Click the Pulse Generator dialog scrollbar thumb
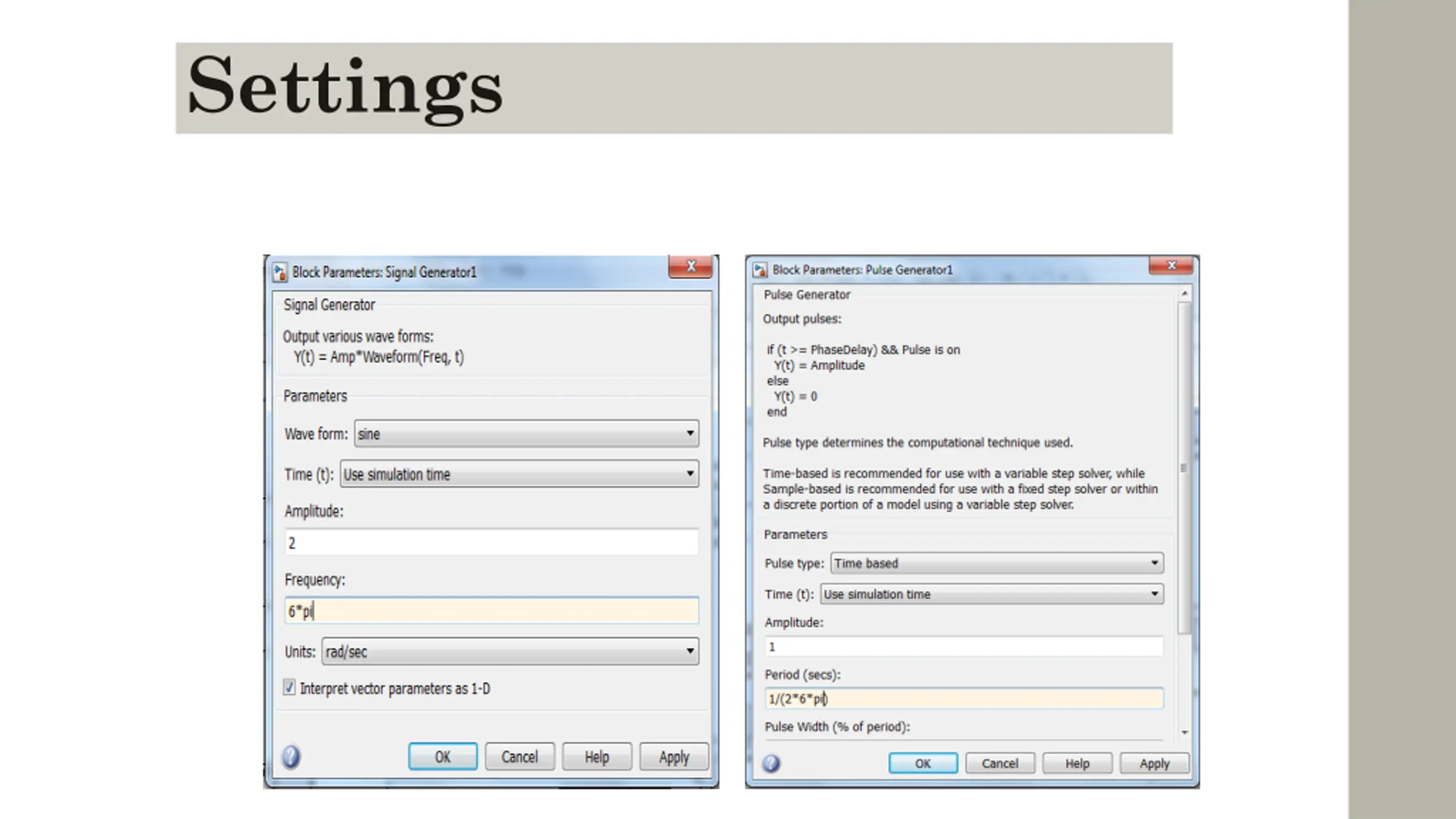Screen dimensions: 1456x819 1184,468
